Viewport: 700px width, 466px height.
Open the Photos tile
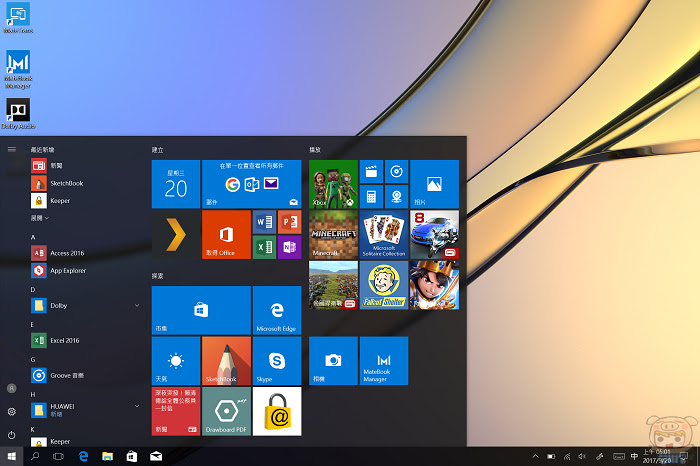(434, 184)
